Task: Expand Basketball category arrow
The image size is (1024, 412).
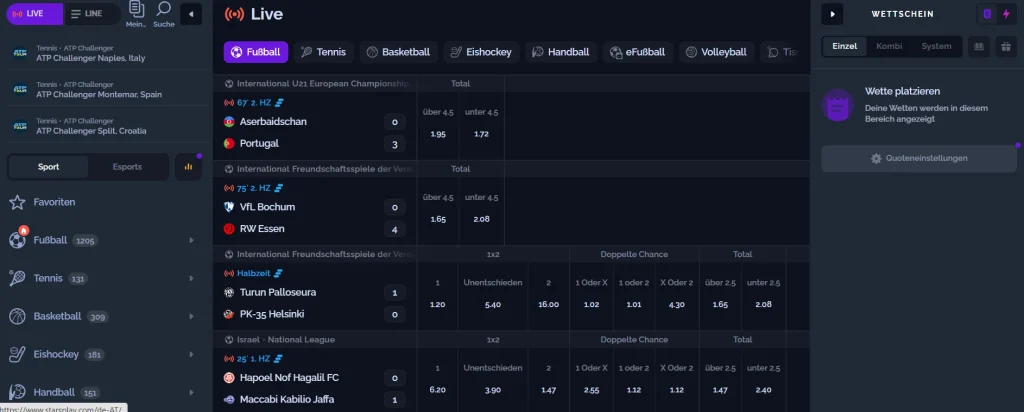Action: pyautogui.click(x=191, y=316)
